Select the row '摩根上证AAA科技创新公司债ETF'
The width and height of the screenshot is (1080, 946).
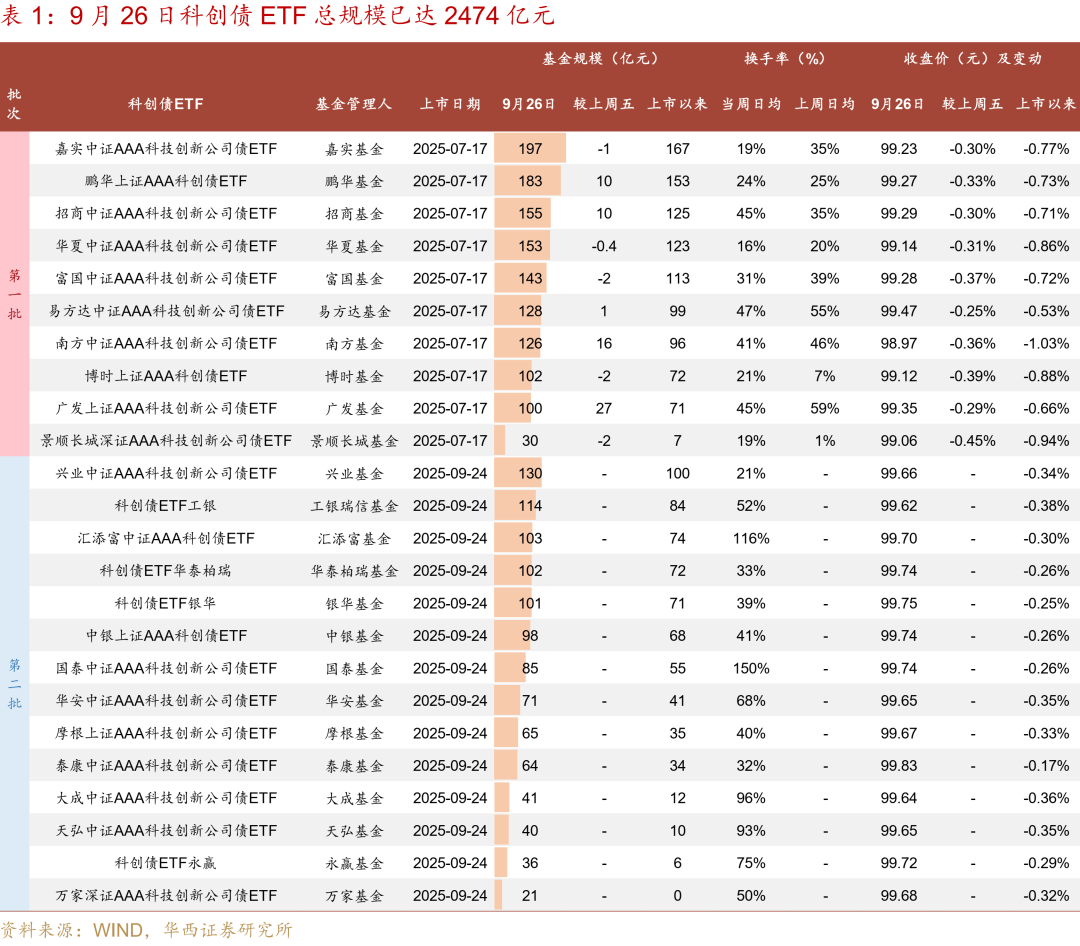(x=554, y=733)
